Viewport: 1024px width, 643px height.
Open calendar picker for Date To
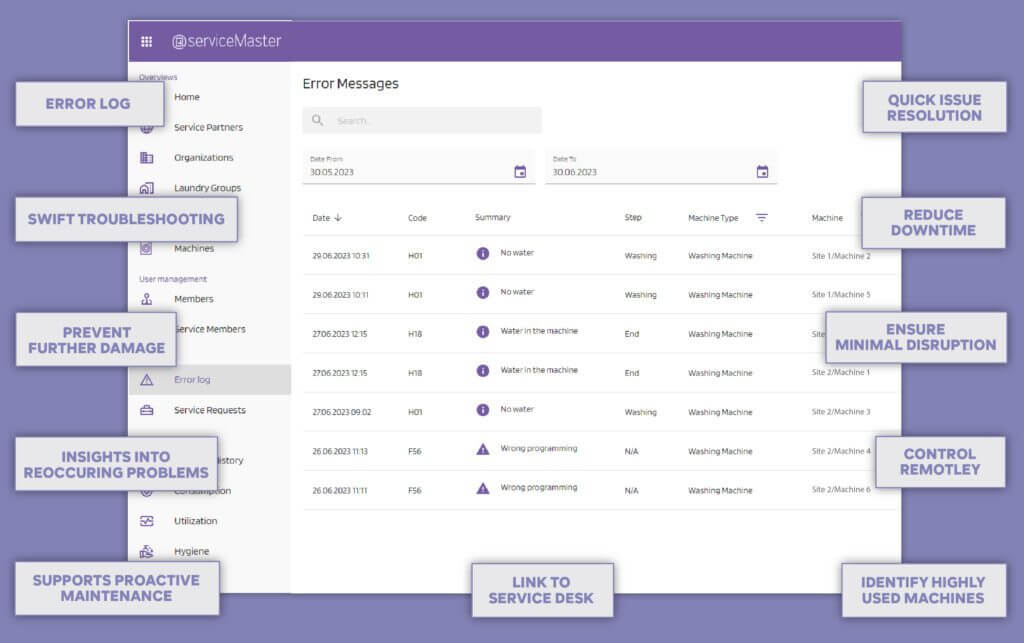762,172
